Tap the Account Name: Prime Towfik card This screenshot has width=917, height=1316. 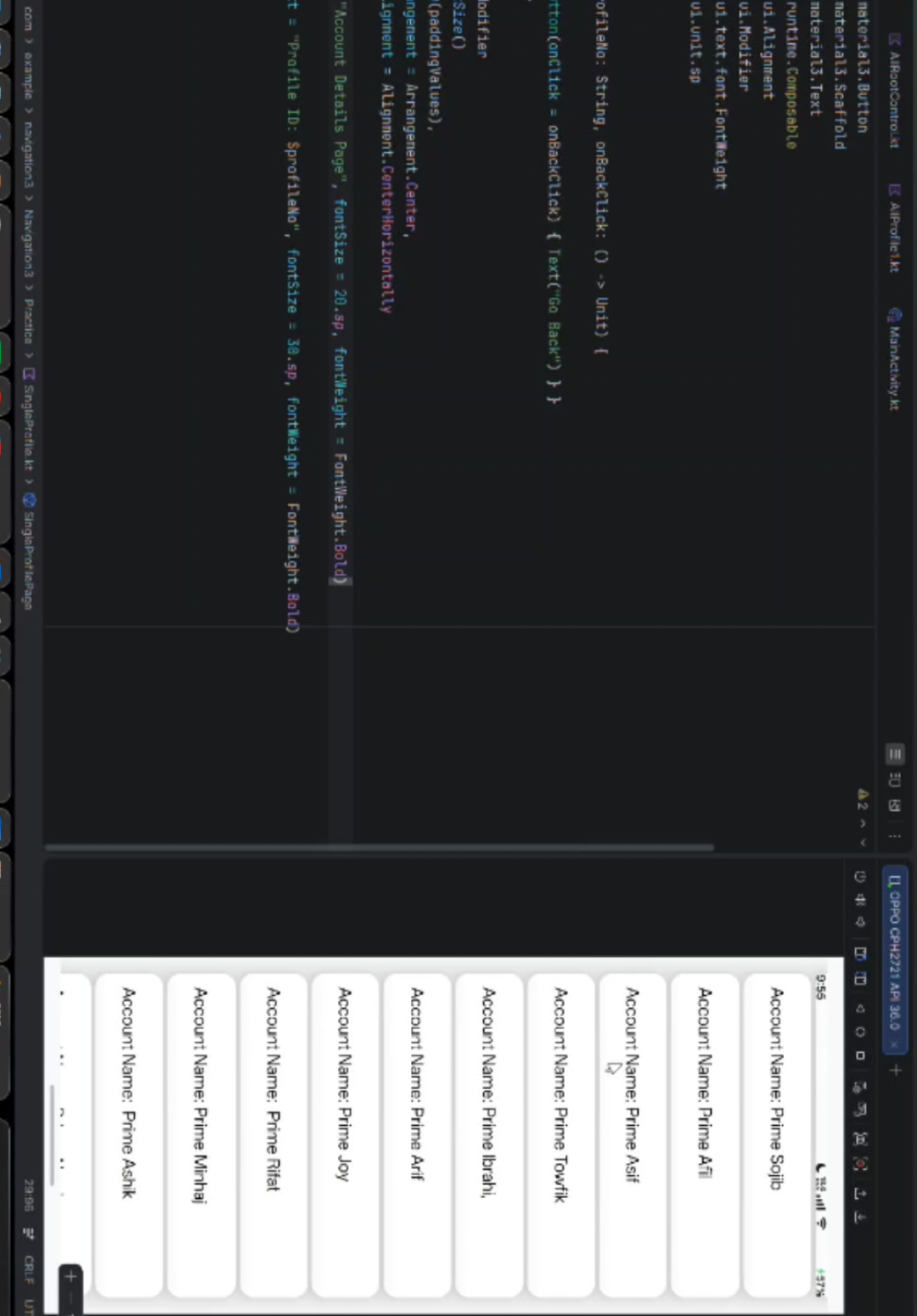[560, 1135]
